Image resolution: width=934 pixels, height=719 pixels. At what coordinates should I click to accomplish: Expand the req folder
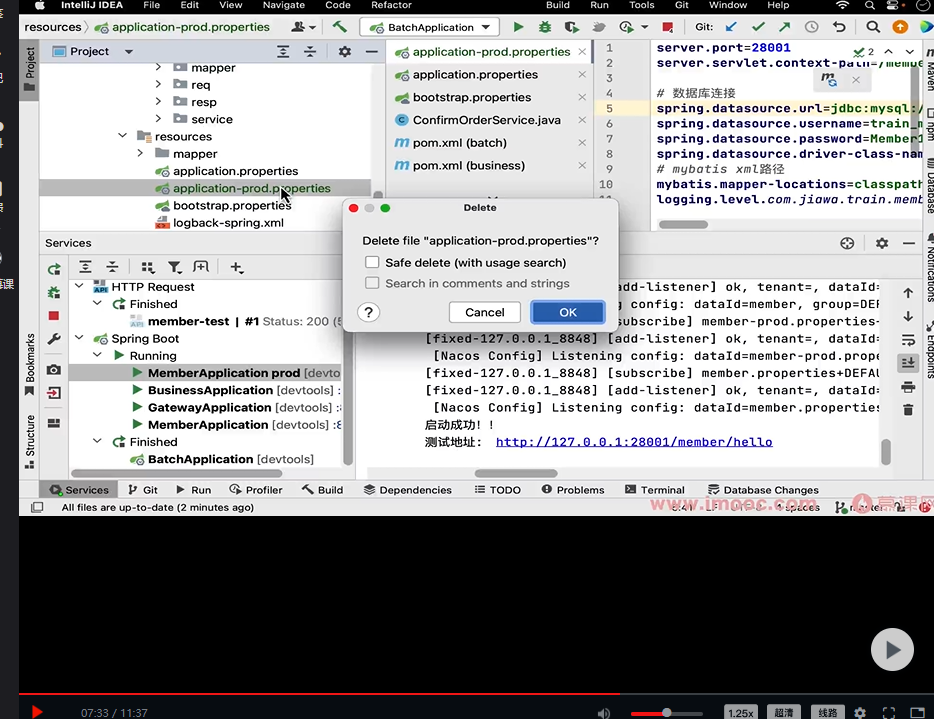point(158,85)
